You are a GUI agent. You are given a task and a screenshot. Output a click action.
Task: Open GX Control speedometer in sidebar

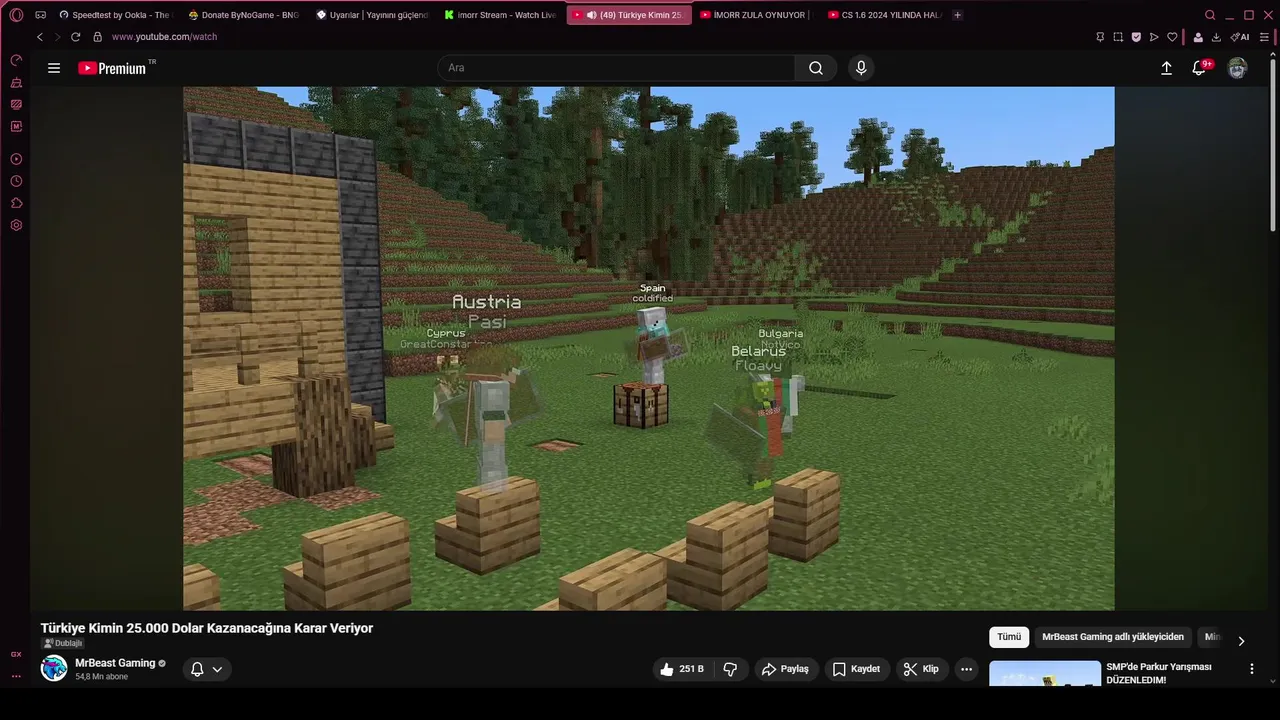(16, 60)
